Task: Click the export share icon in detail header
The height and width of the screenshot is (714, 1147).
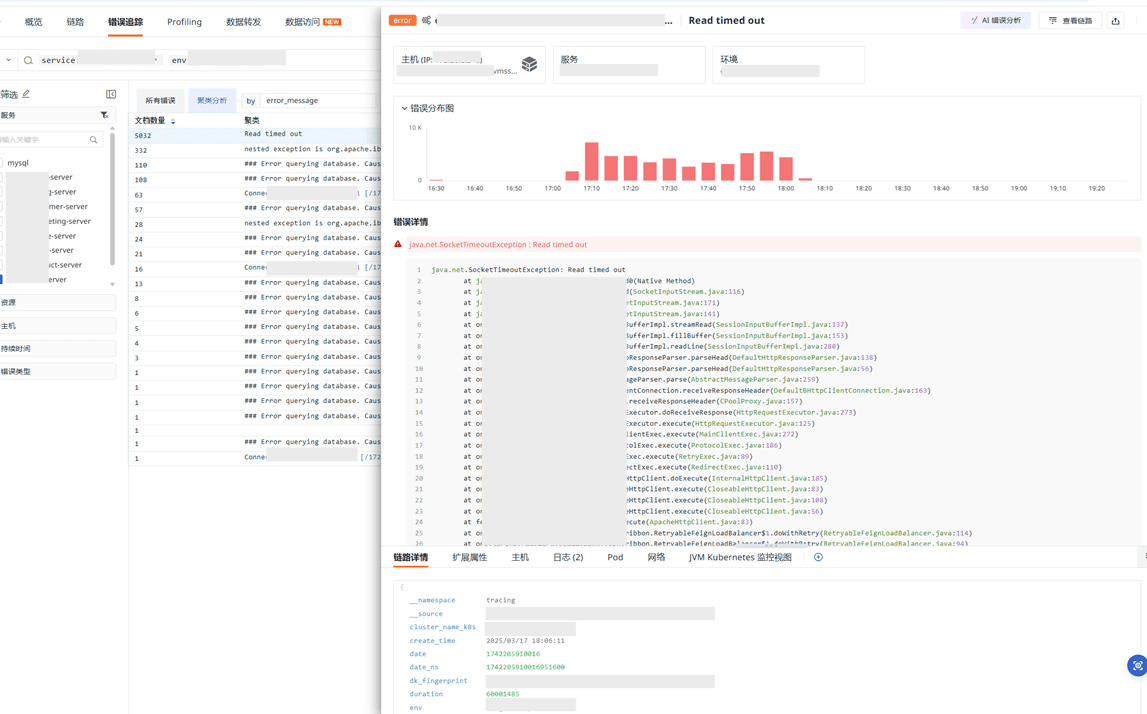Action: 1115,21
